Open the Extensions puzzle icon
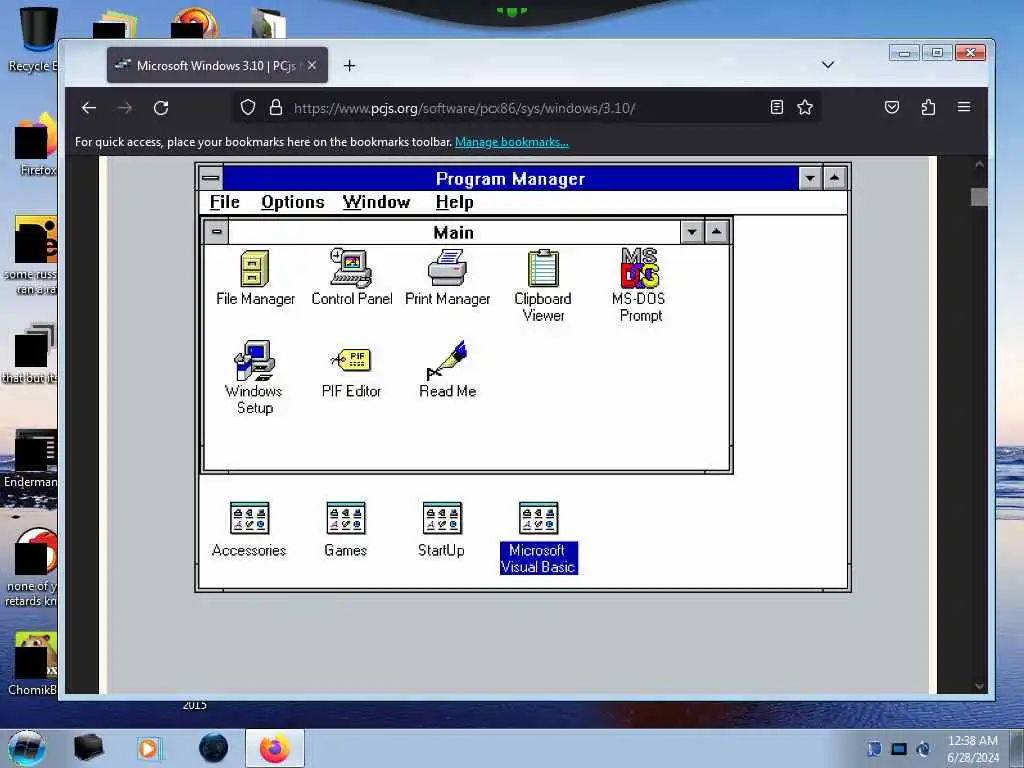 coord(928,107)
